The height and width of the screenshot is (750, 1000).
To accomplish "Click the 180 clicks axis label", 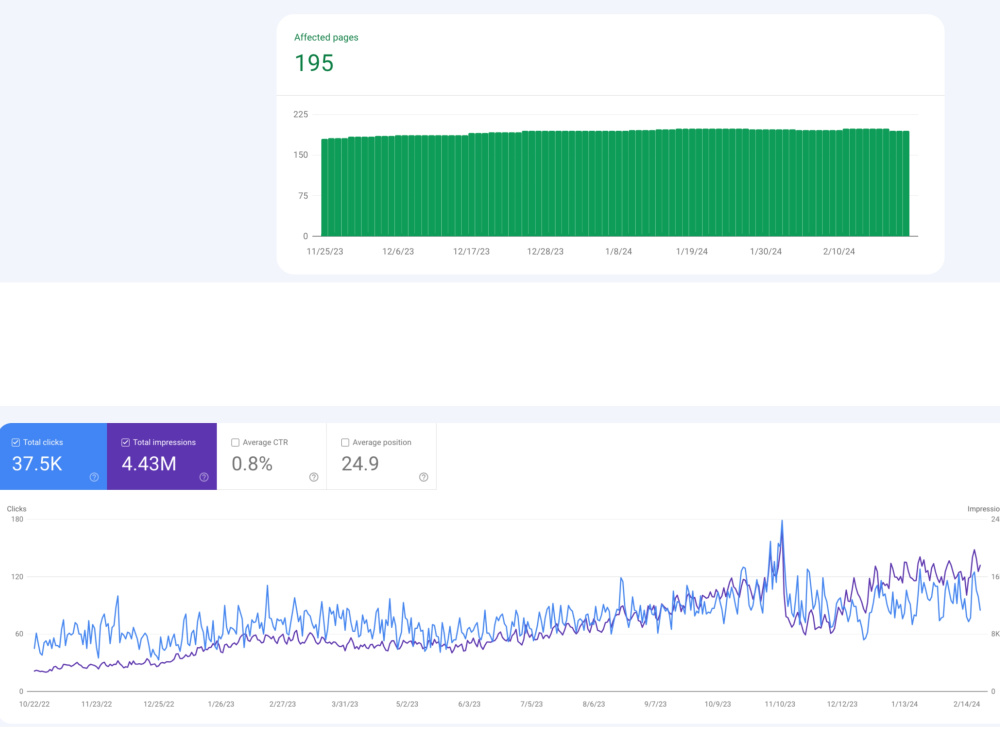I will pos(17,519).
